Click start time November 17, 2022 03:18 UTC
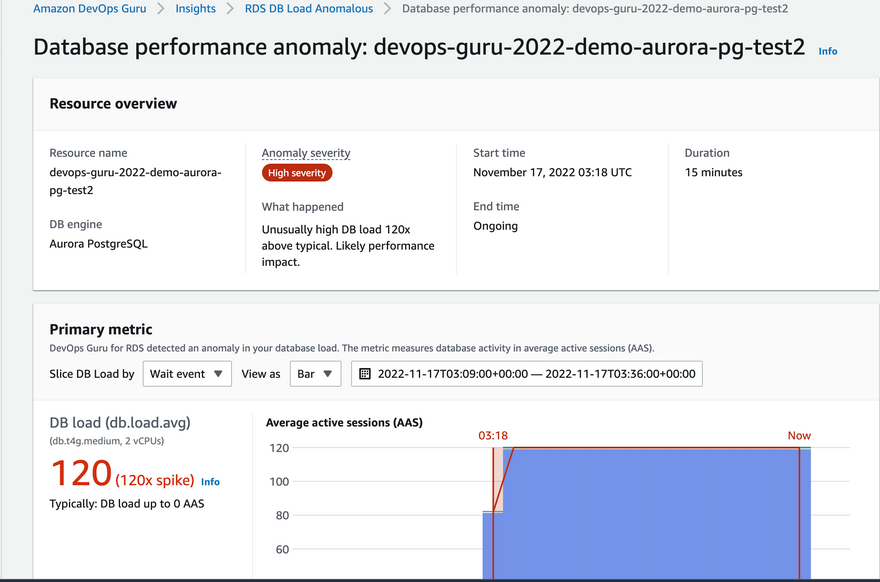Image resolution: width=880 pixels, height=582 pixels. [552, 172]
